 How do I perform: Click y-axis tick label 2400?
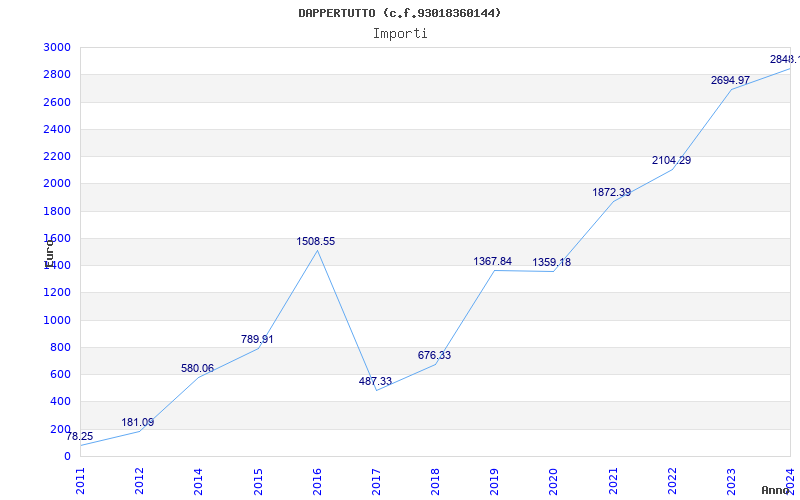tap(57, 129)
